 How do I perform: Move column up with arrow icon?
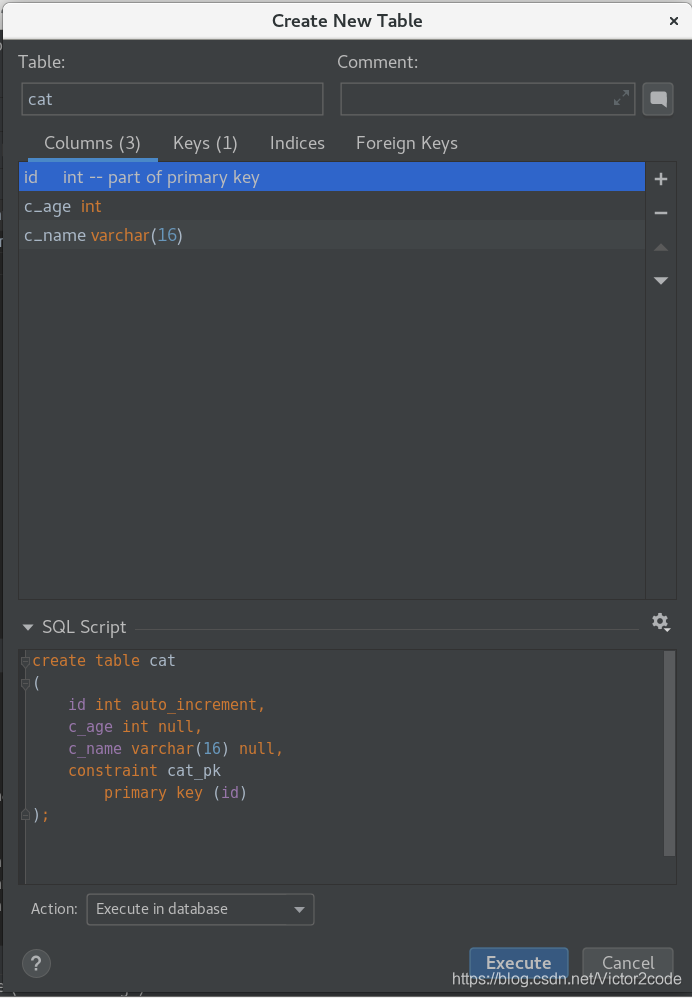(x=661, y=248)
